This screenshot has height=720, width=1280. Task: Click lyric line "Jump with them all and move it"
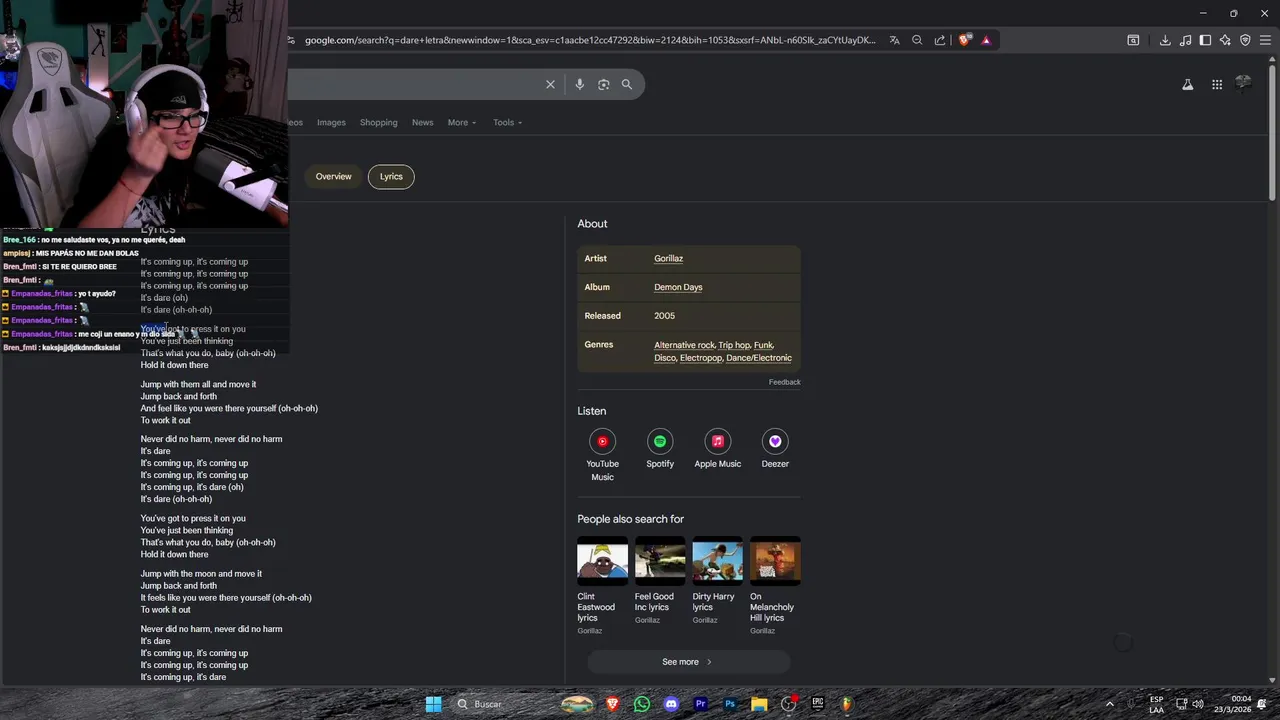(198, 385)
